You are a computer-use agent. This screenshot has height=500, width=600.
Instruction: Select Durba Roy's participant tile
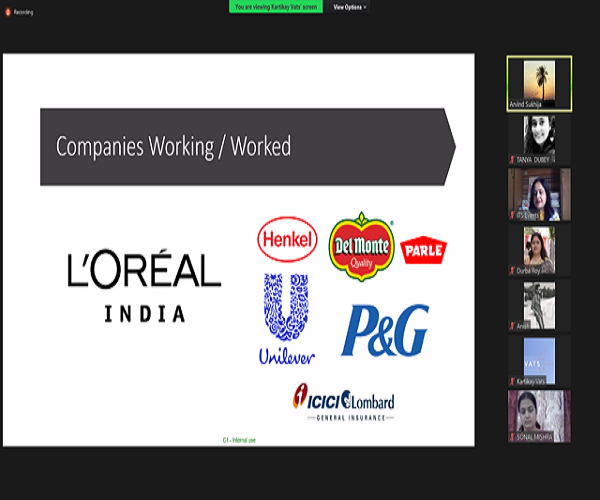click(540, 250)
